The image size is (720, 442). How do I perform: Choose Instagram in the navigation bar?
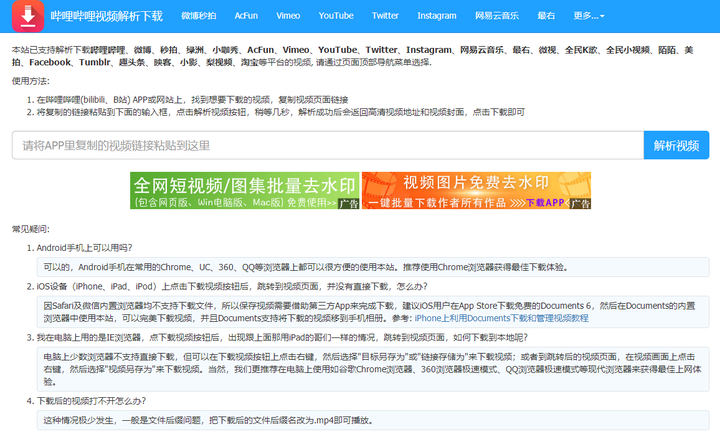437,16
